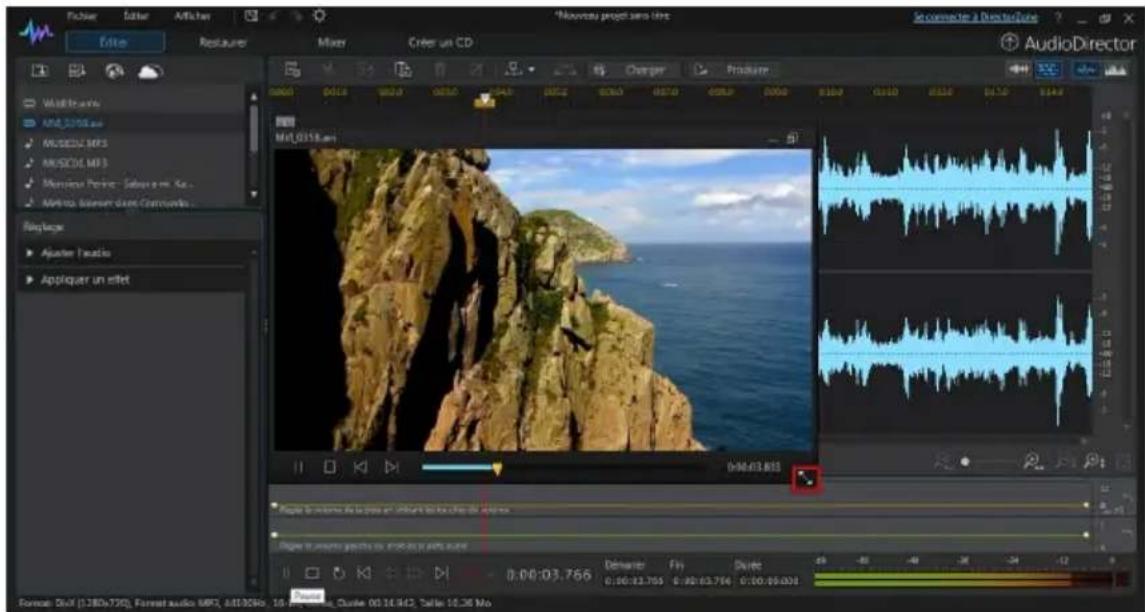Click the save project icon beside Afficher

pyautogui.click(x=251, y=15)
